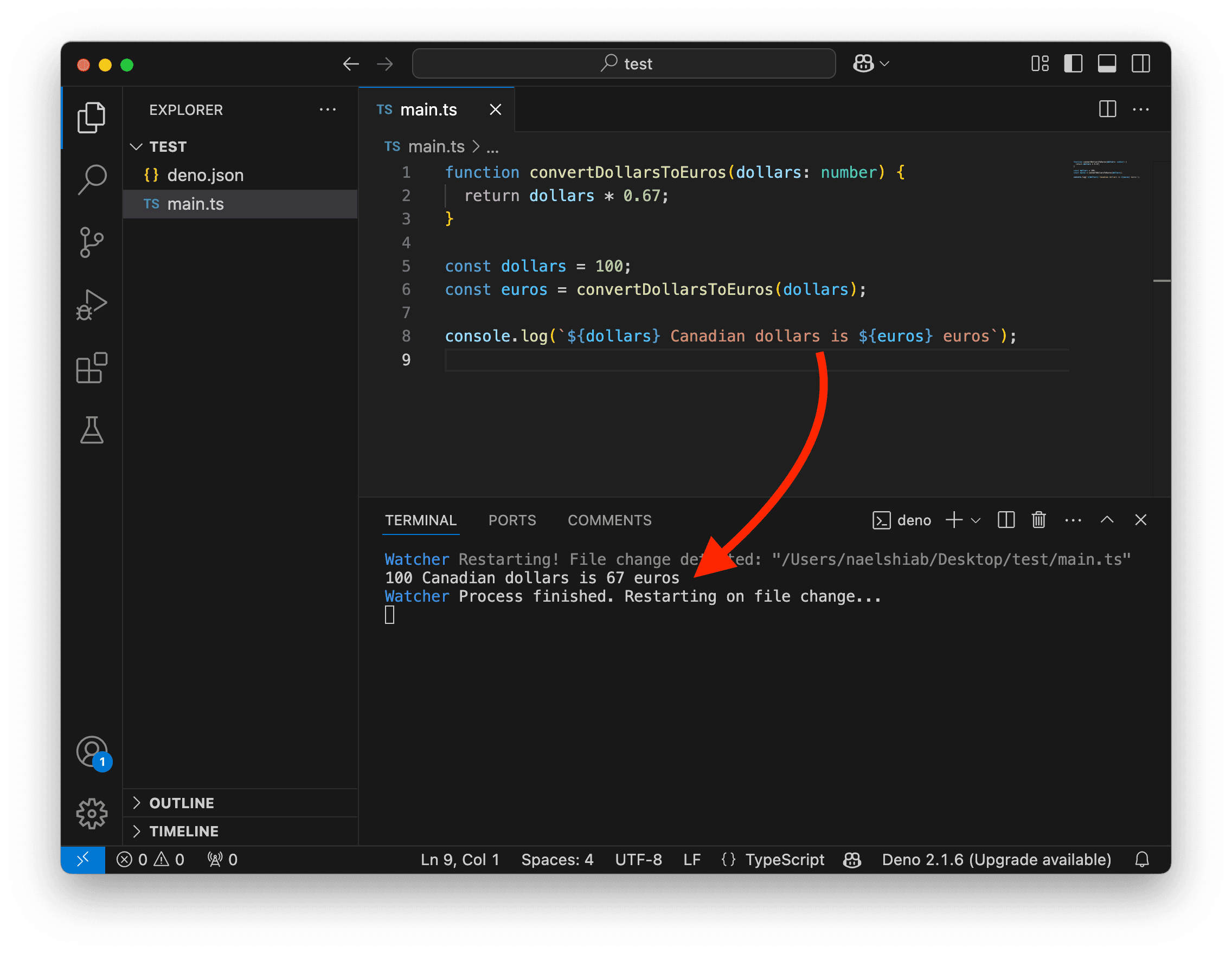
Task: Open Copilot status in status bar
Action: [852, 859]
